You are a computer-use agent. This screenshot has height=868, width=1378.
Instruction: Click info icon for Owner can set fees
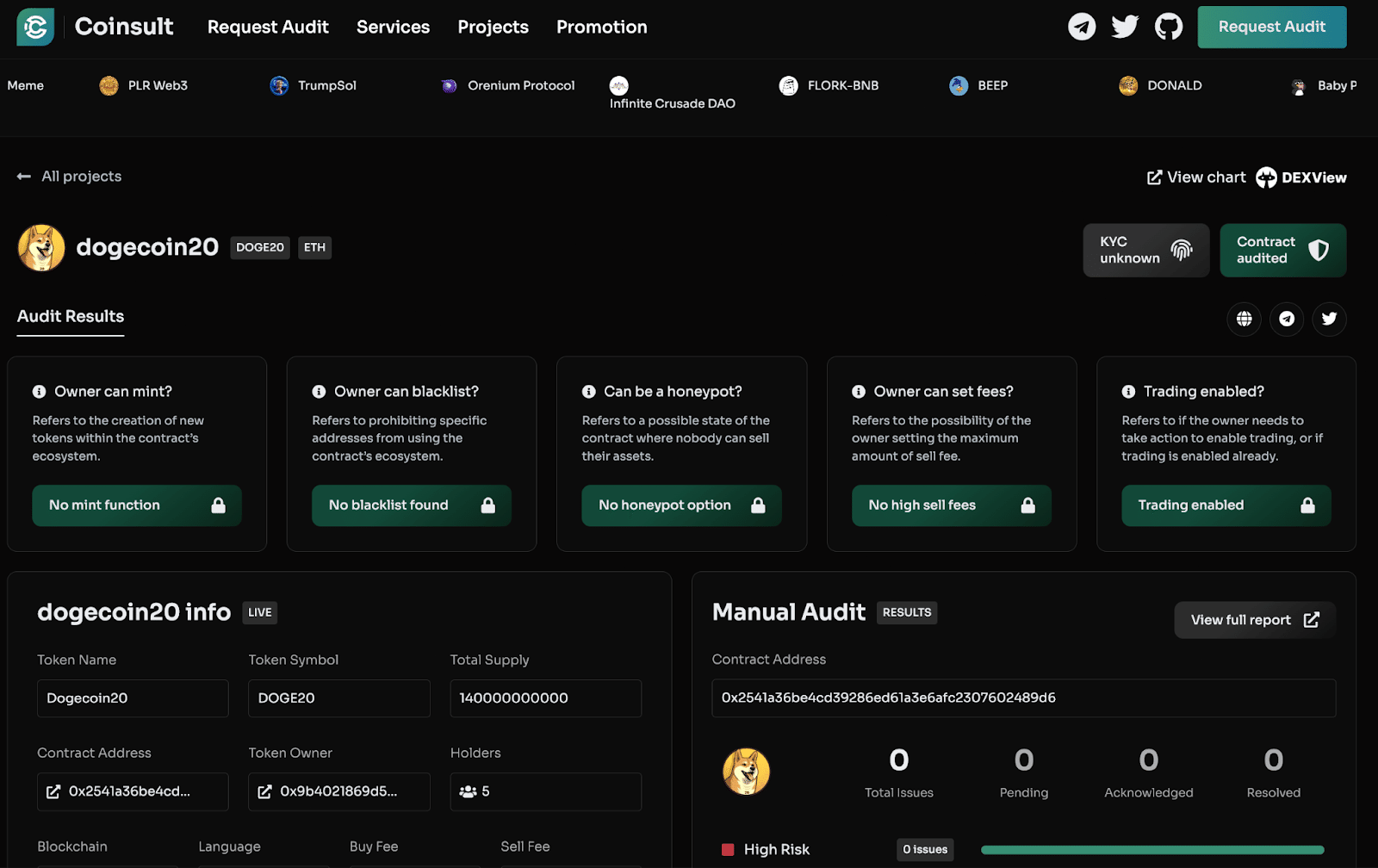pyautogui.click(x=859, y=392)
